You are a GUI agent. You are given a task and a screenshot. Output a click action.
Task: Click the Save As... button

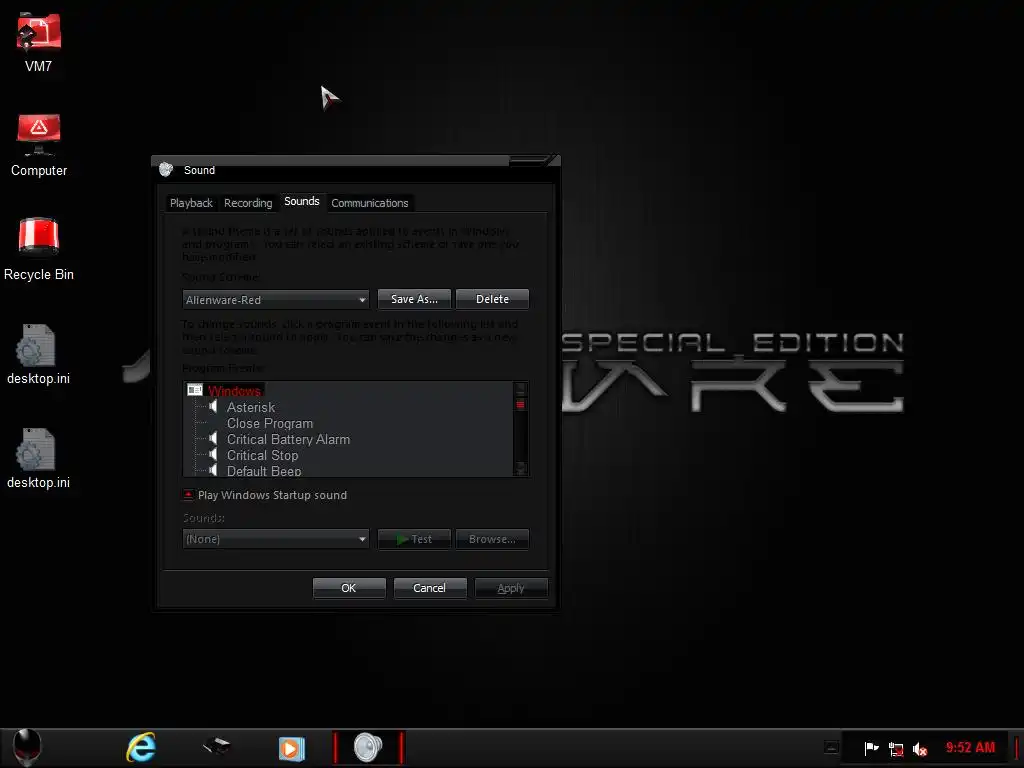tap(414, 299)
